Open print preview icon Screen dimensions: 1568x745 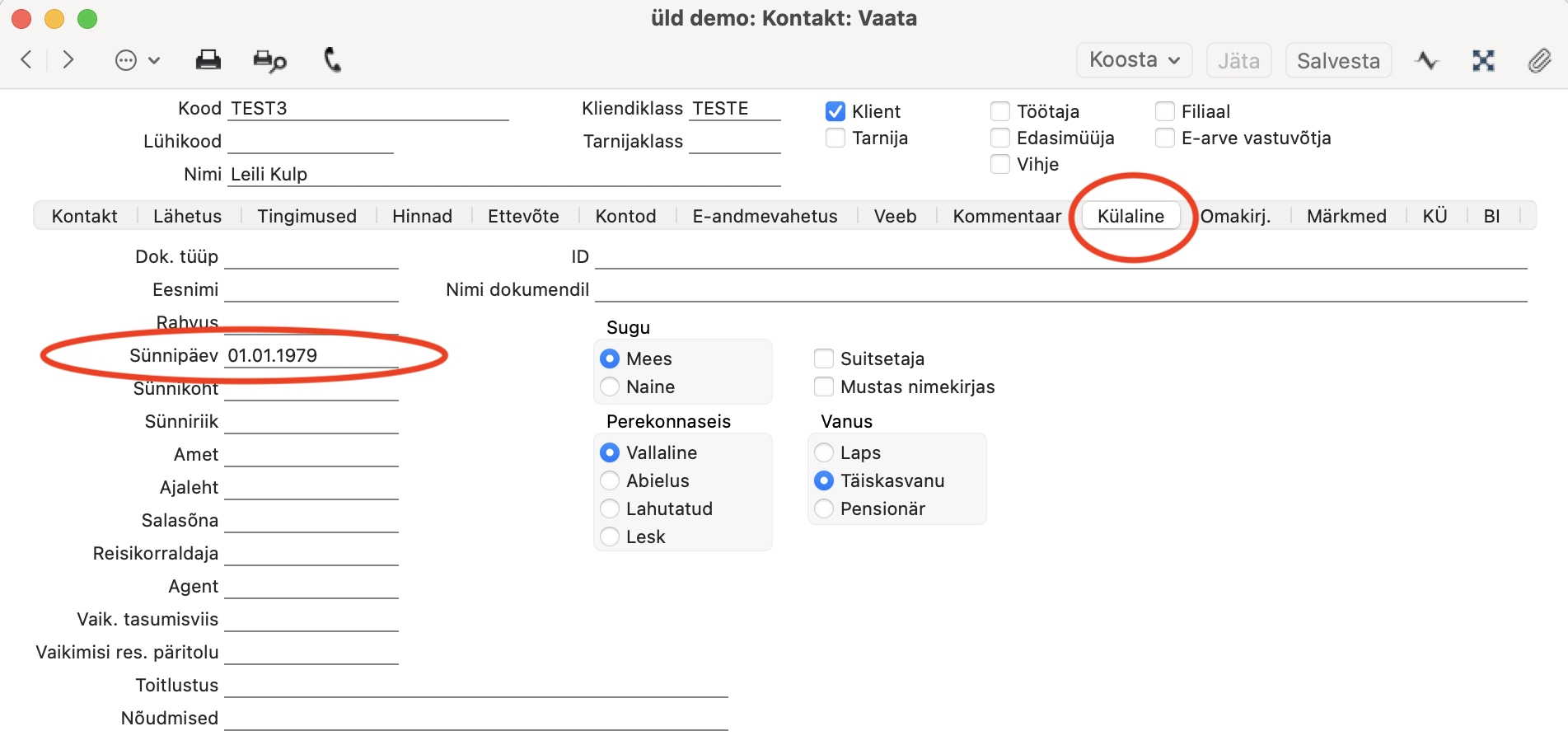[x=269, y=60]
